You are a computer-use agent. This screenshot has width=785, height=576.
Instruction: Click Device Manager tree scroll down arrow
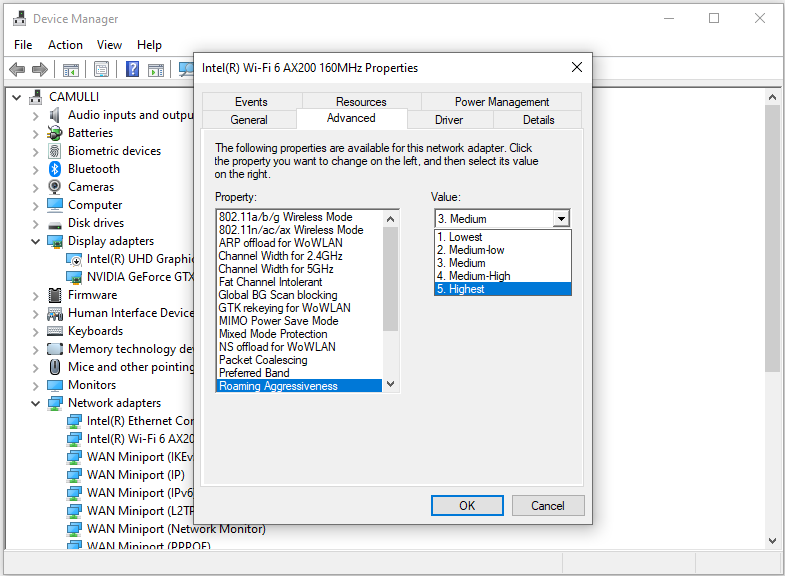pyautogui.click(x=772, y=540)
